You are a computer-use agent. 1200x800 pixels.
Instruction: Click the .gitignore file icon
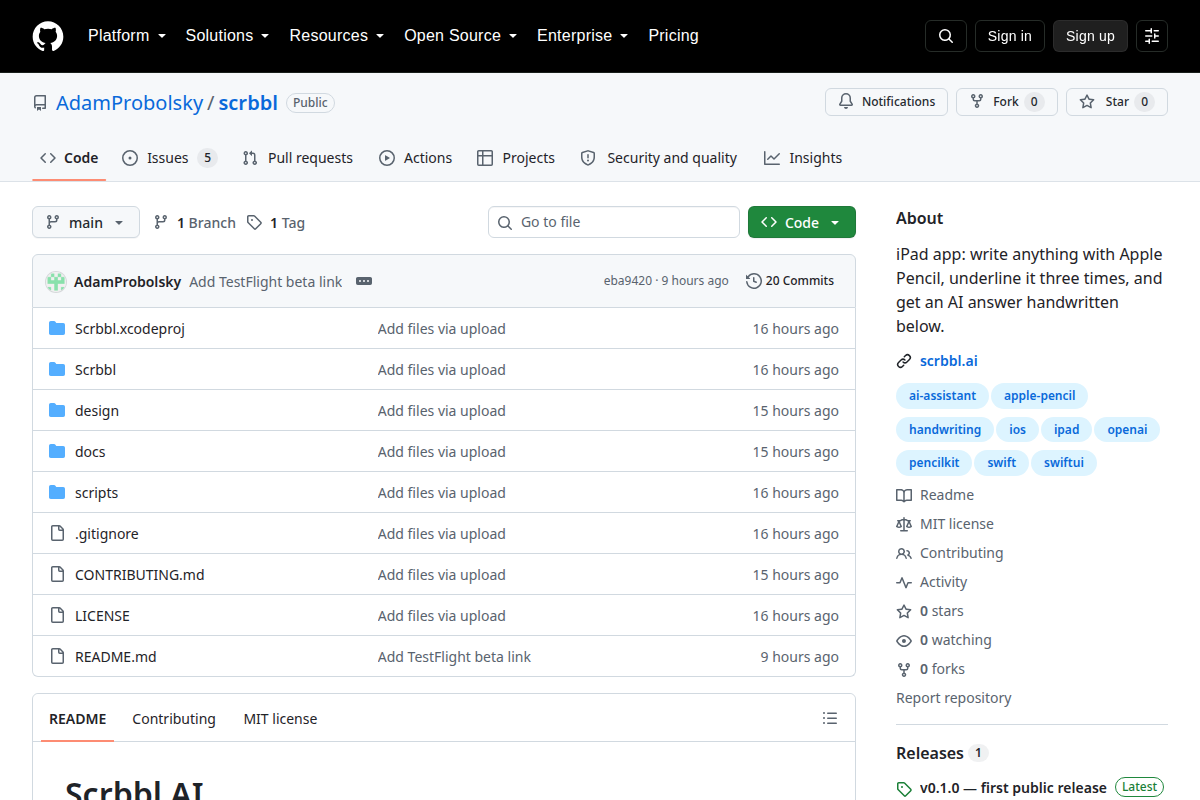(57, 534)
